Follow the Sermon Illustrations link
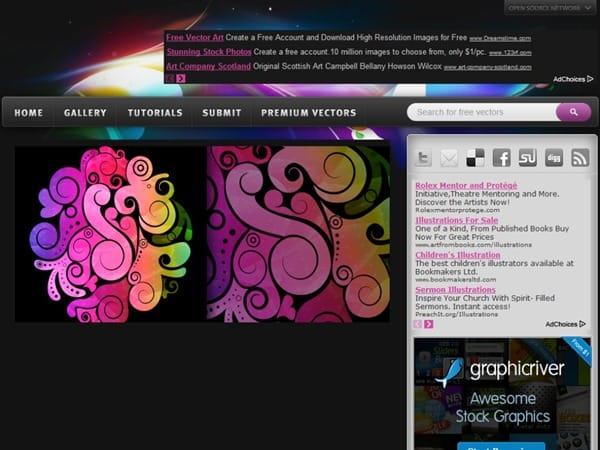This screenshot has height=450, width=600. point(455,290)
